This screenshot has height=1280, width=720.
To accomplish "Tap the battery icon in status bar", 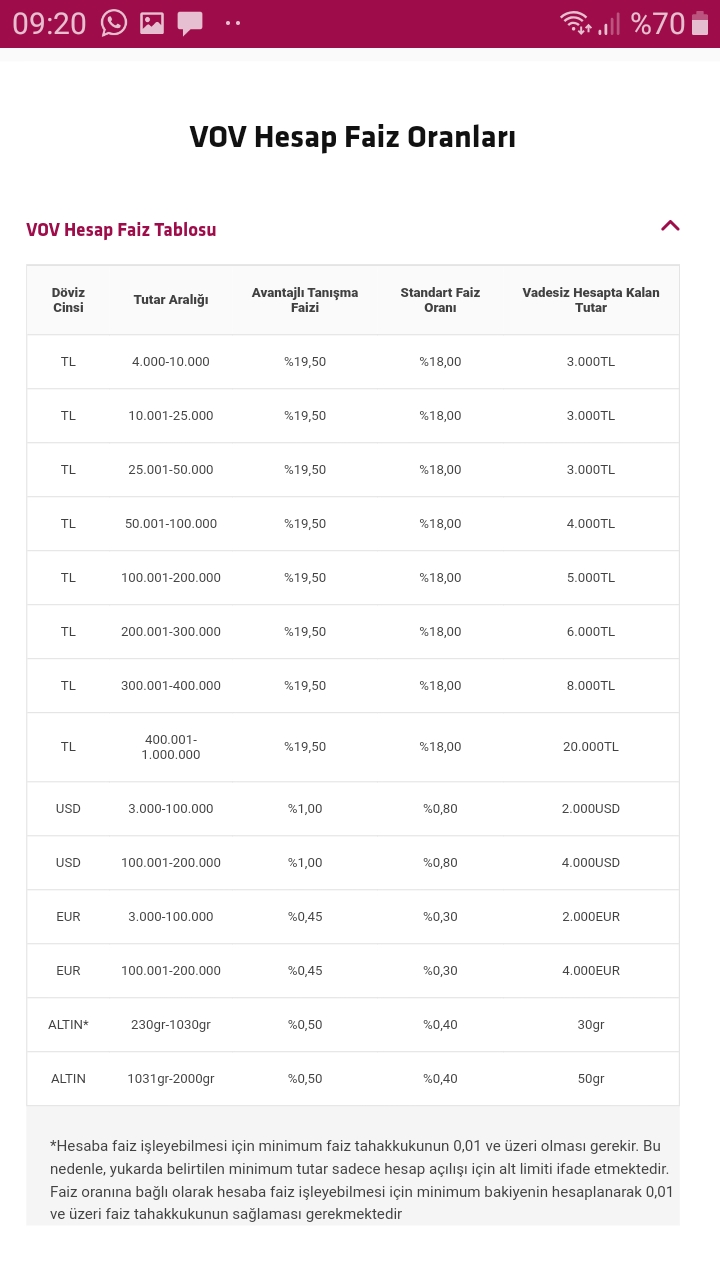I will (x=699, y=23).
